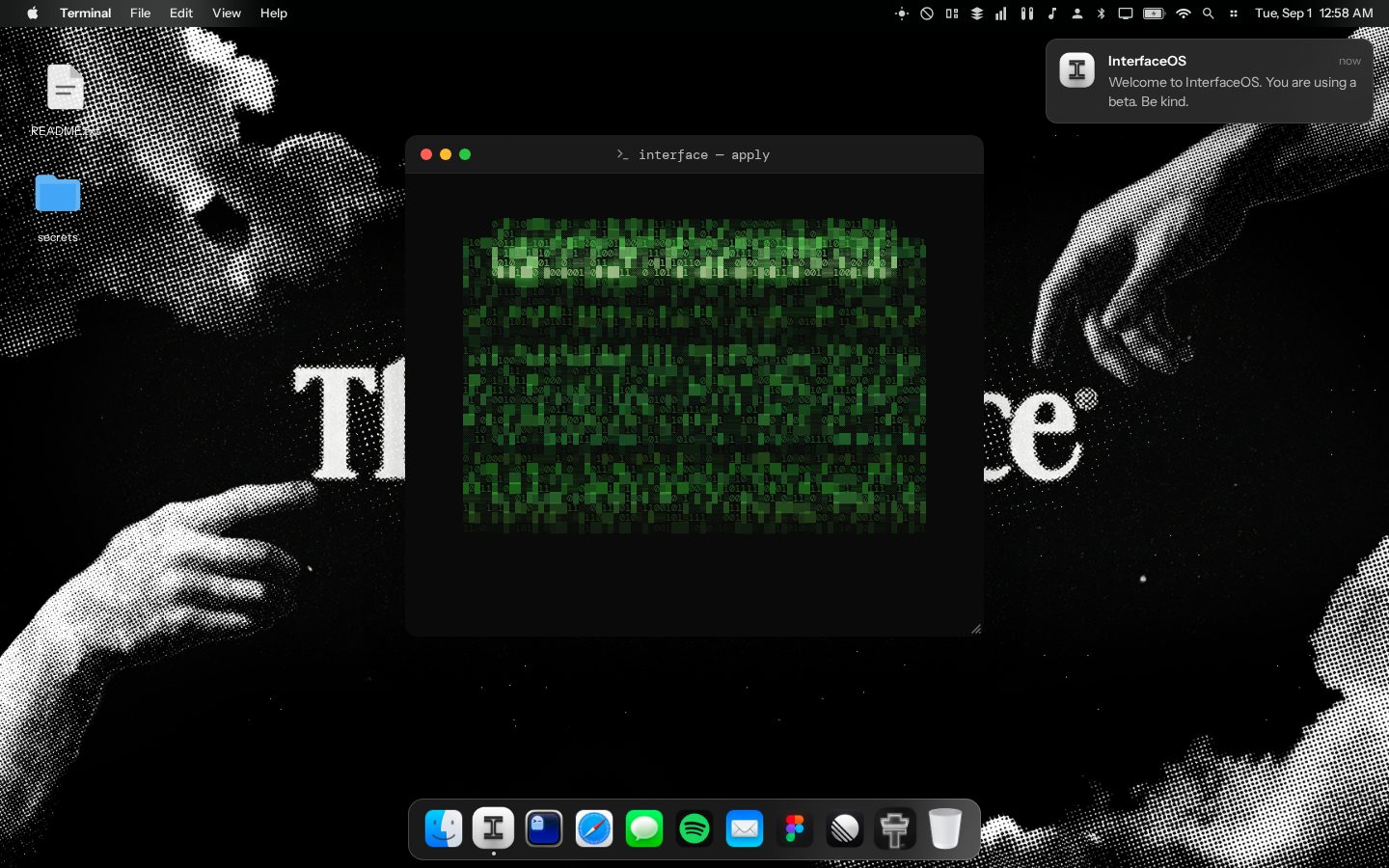This screenshot has width=1389, height=868.
Task: Open Messages from the dock
Action: coord(644,828)
